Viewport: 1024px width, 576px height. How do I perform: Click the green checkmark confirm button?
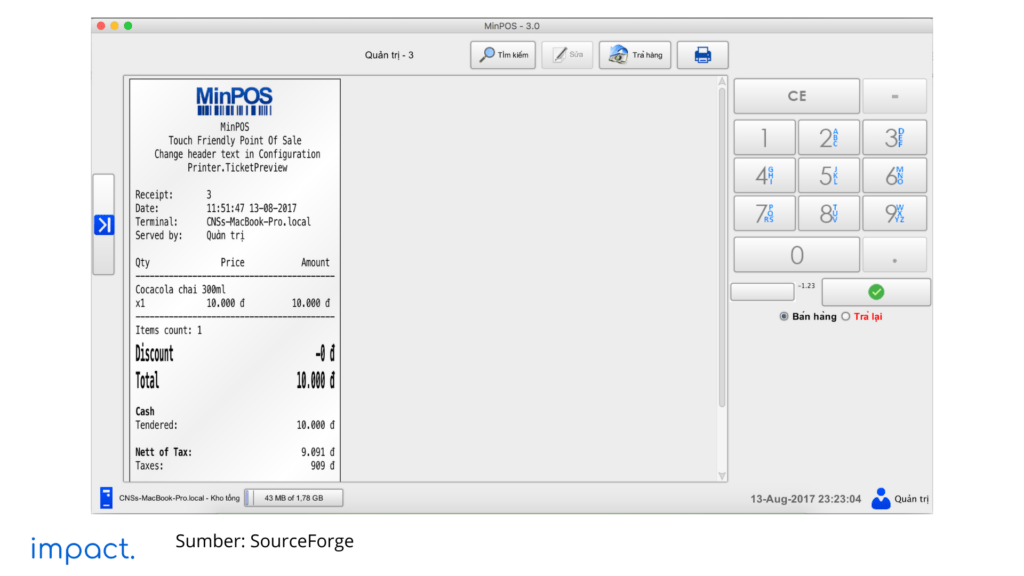[876, 292]
